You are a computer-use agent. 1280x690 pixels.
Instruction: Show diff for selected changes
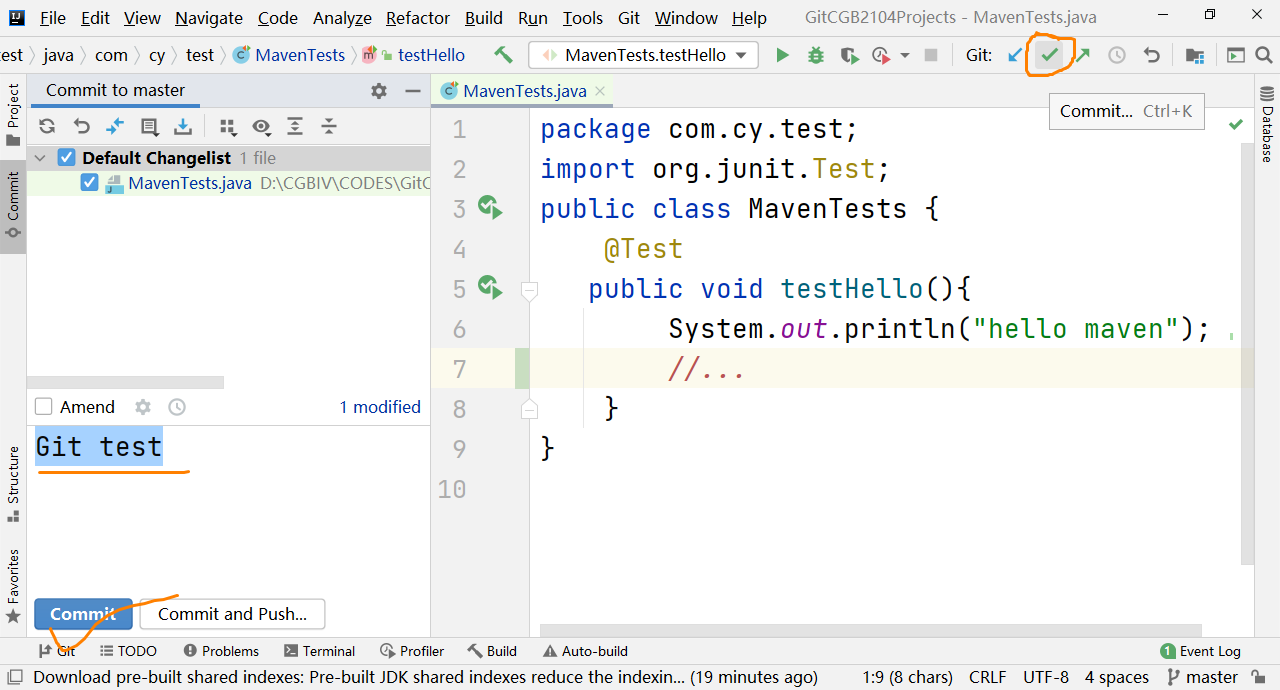click(x=115, y=126)
